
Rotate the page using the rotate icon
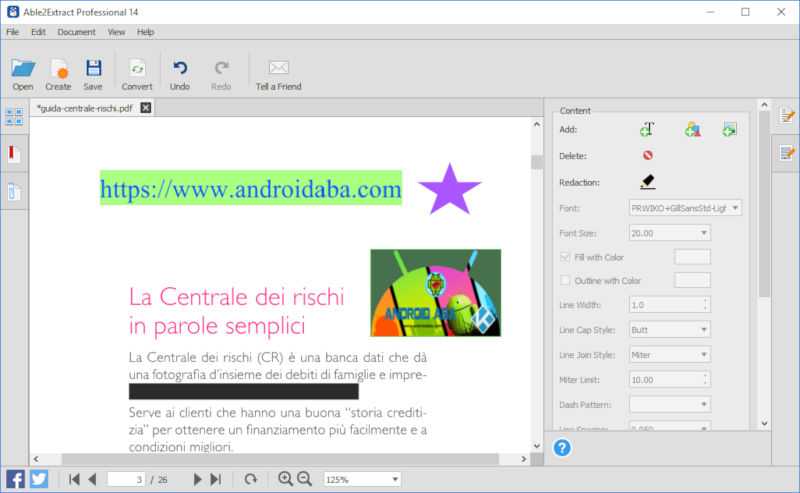click(x=250, y=479)
